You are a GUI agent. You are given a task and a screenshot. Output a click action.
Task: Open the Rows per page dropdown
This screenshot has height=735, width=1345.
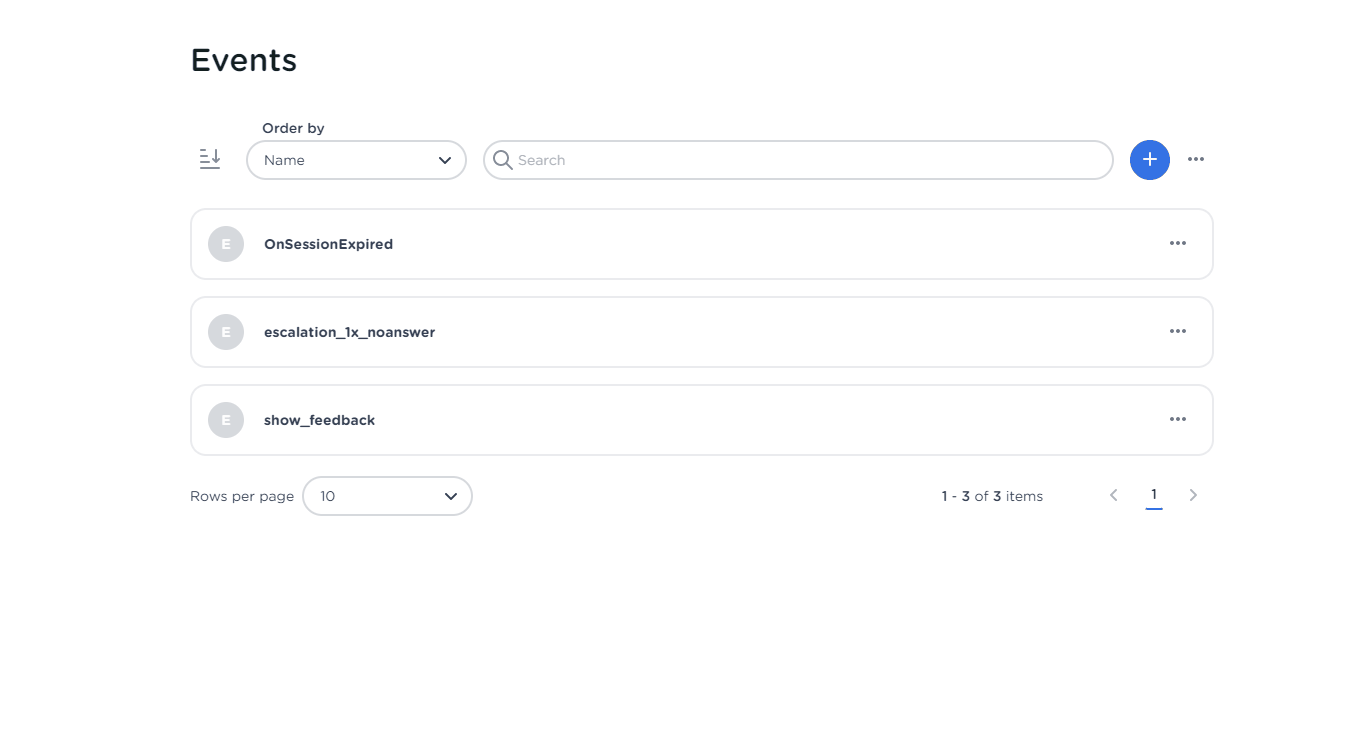388,495
